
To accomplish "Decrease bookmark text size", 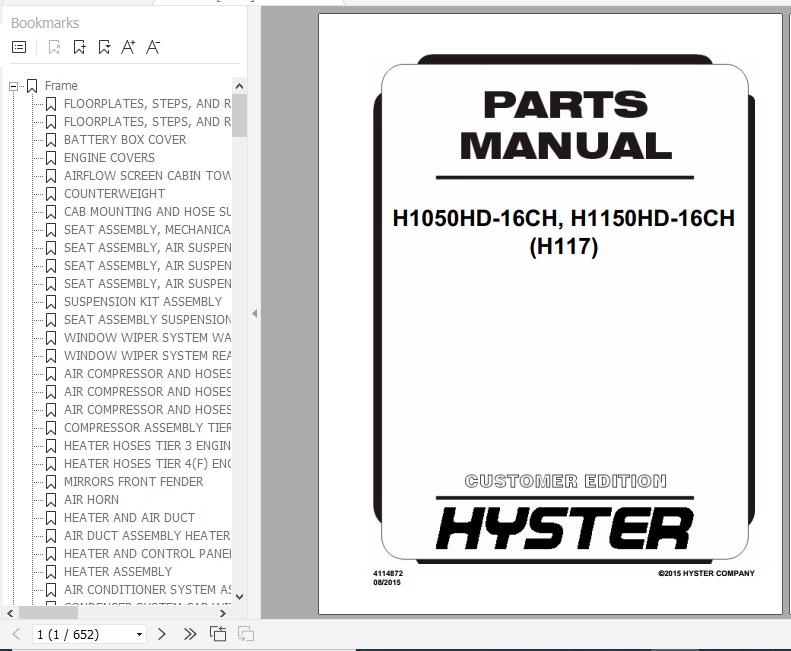I will (153, 47).
